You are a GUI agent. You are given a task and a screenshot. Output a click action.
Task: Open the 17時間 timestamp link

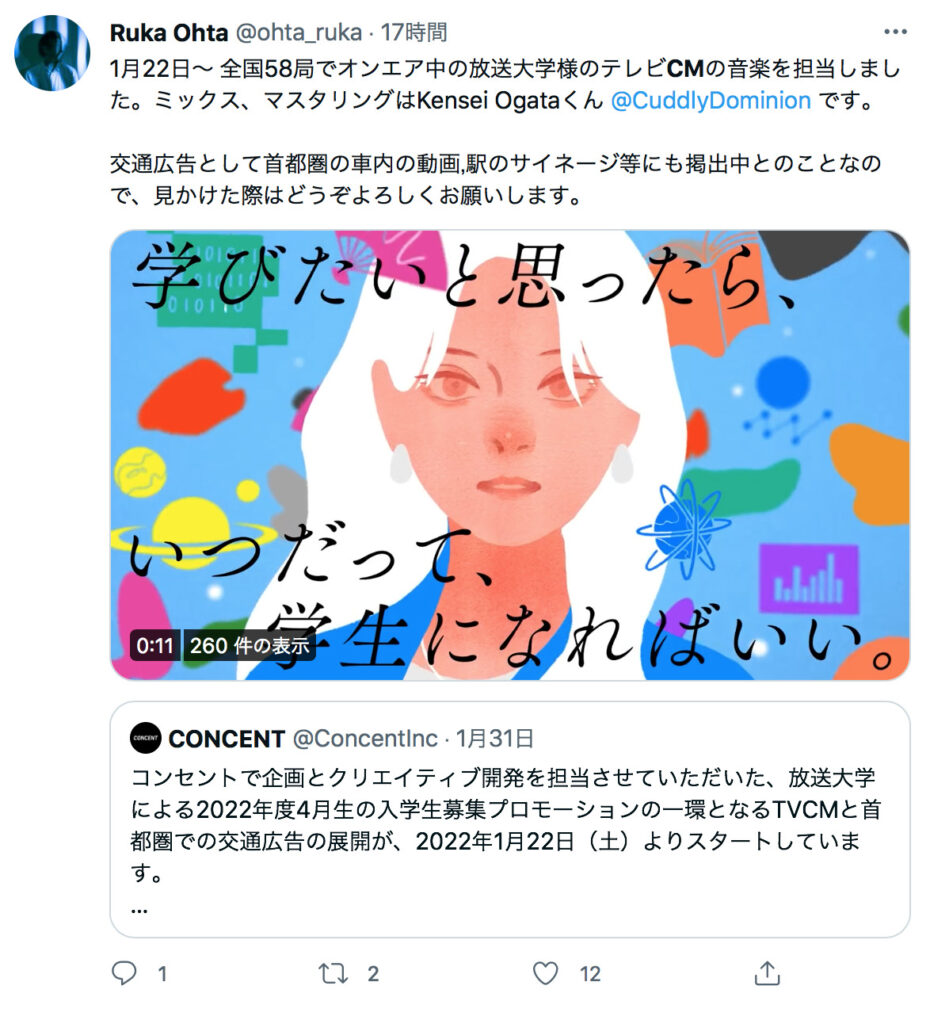tap(414, 32)
